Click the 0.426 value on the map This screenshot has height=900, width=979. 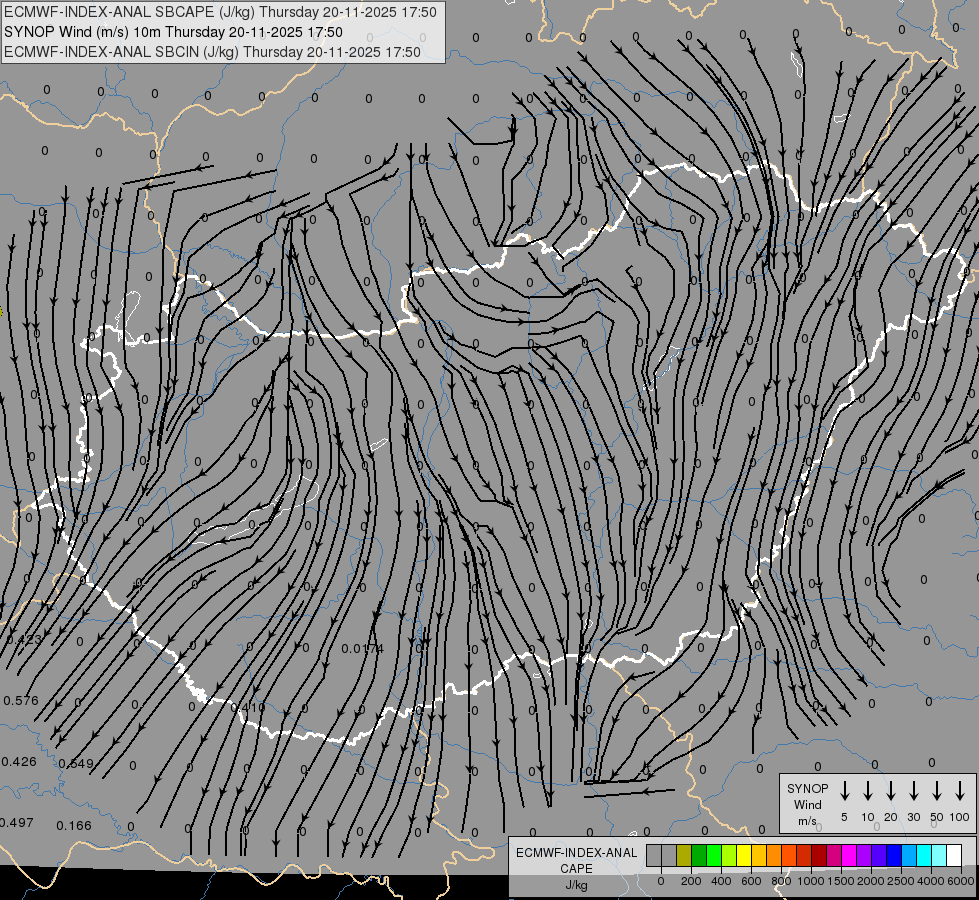pyautogui.click(x=19, y=761)
